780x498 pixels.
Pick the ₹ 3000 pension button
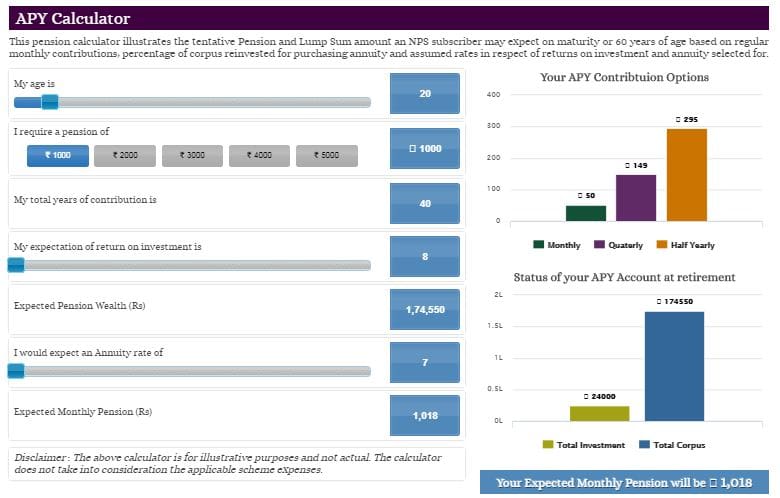tap(191, 155)
